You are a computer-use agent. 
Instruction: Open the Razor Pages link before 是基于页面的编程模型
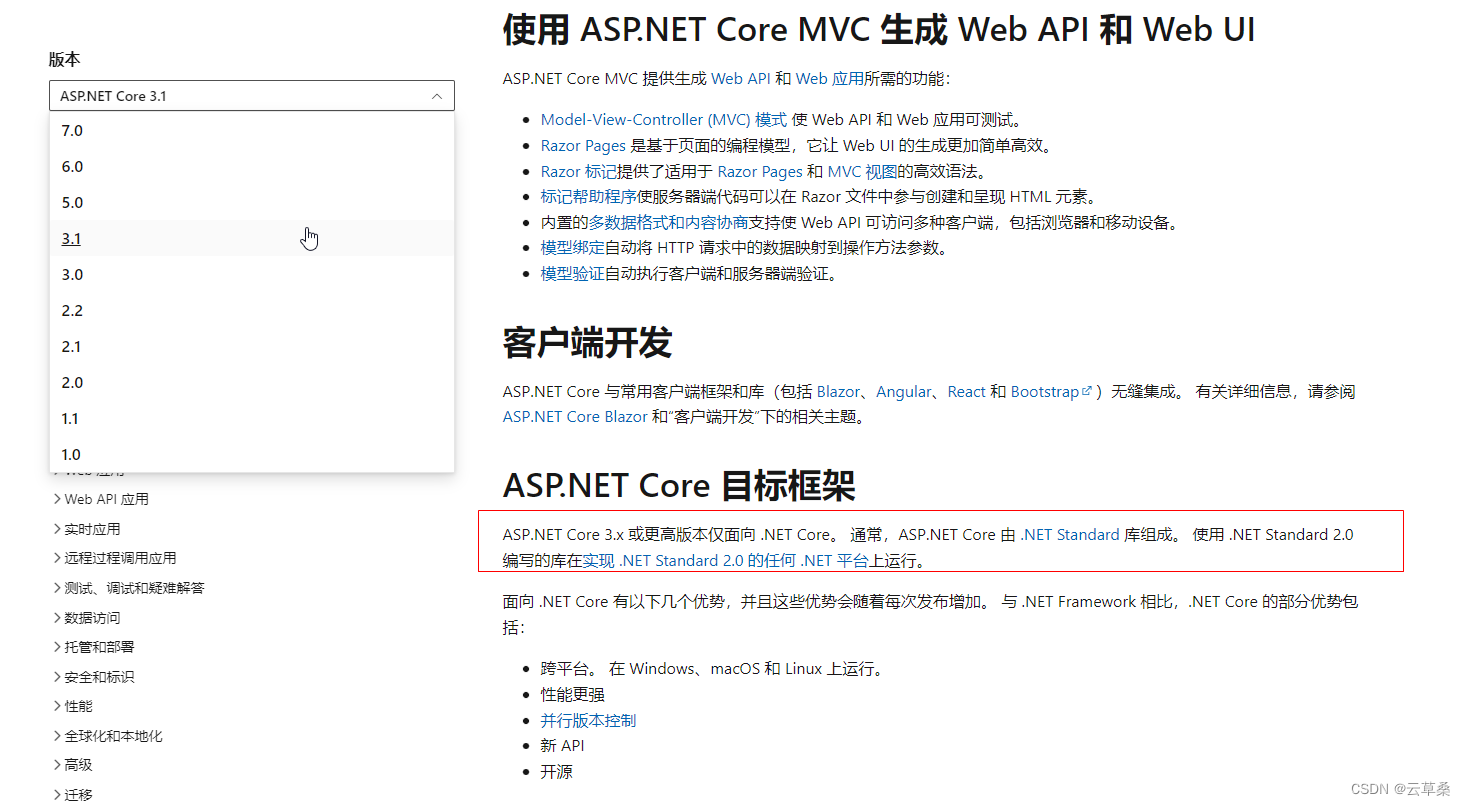click(x=583, y=146)
